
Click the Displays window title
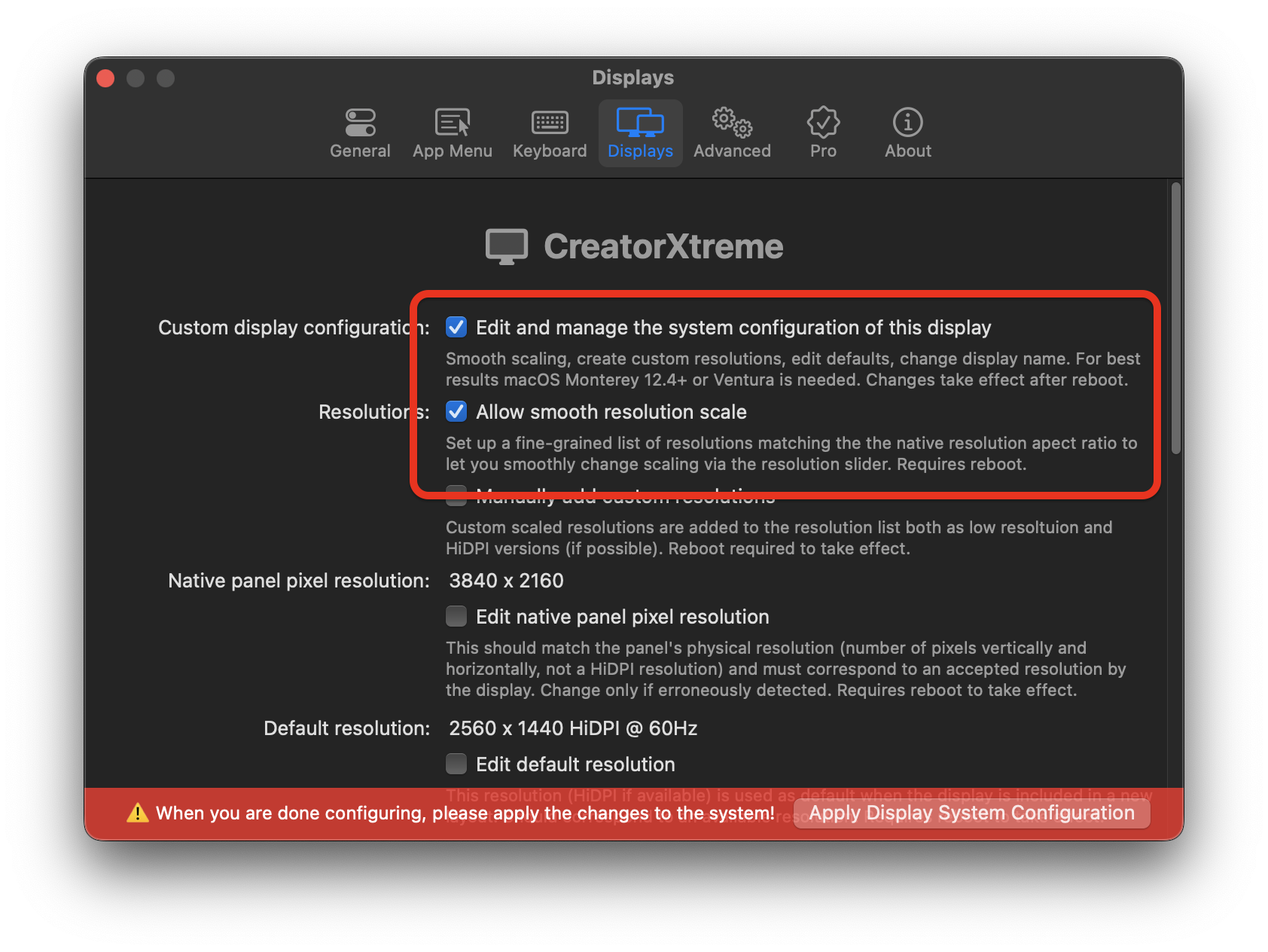(x=633, y=78)
